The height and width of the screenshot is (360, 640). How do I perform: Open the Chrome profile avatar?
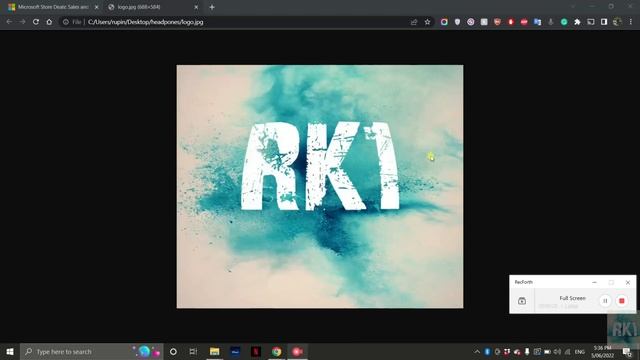click(617, 22)
